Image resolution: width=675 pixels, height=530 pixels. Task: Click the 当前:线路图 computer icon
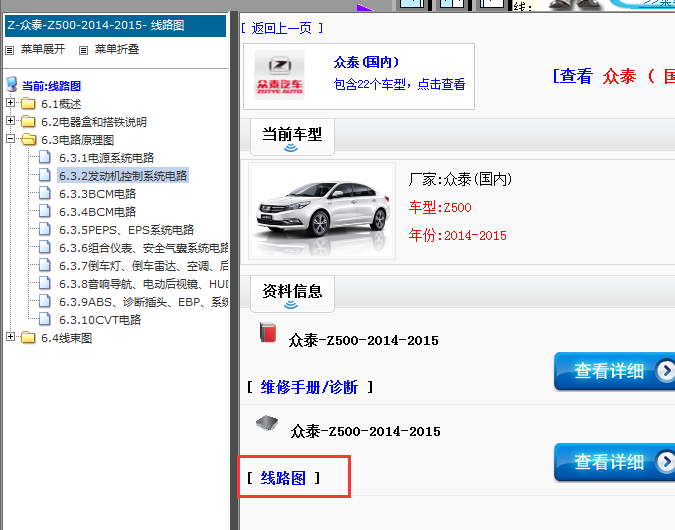[12, 85]
